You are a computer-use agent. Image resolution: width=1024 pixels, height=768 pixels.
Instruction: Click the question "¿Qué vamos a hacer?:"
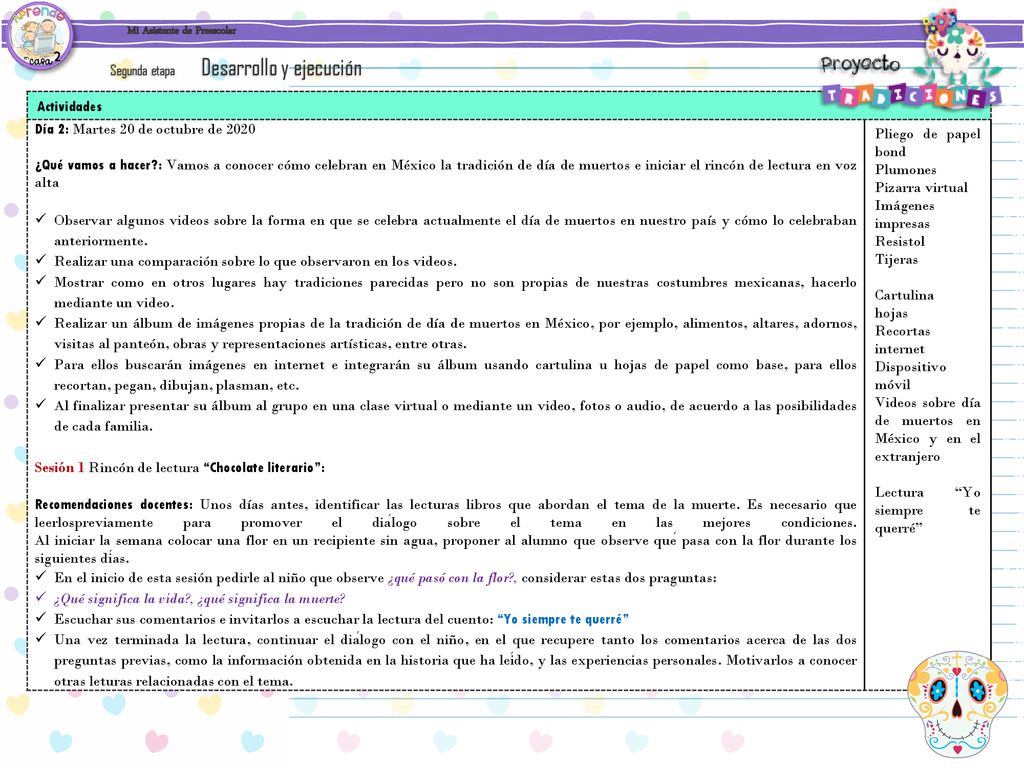[x=99, y=165]
